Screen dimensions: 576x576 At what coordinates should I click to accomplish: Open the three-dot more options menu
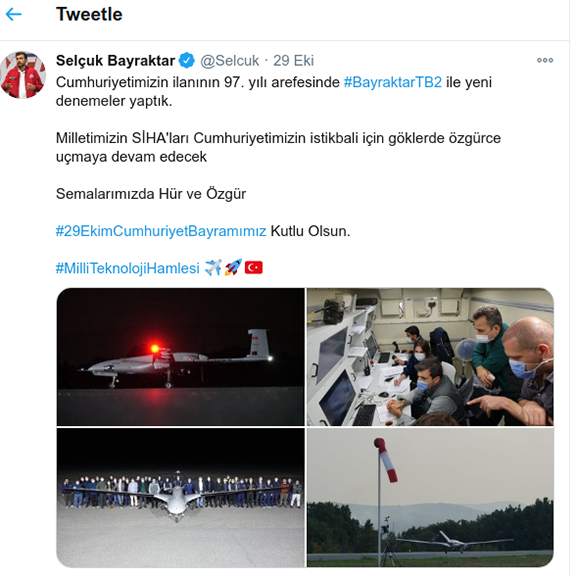point(545,60)
